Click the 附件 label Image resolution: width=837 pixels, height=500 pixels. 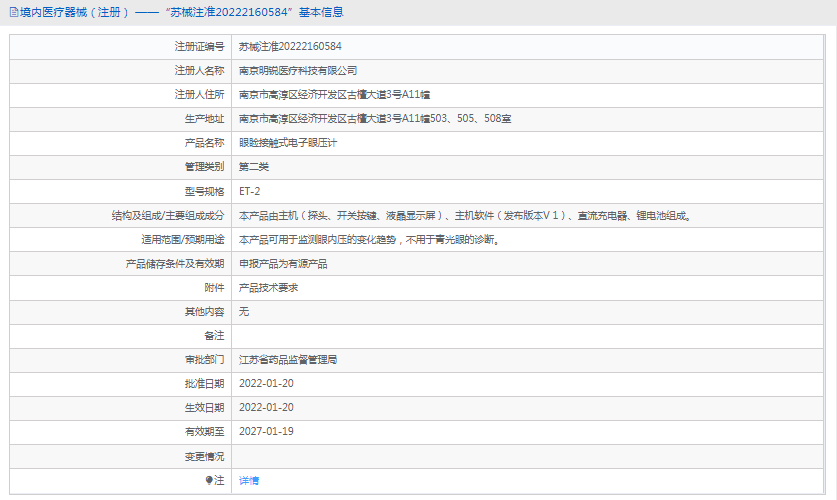point(215,288)
